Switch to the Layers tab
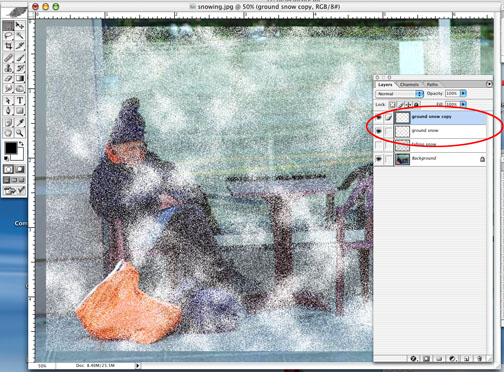The height and width of the screenshot is (372, 504). pyautogui.click(x=385, y=85)
